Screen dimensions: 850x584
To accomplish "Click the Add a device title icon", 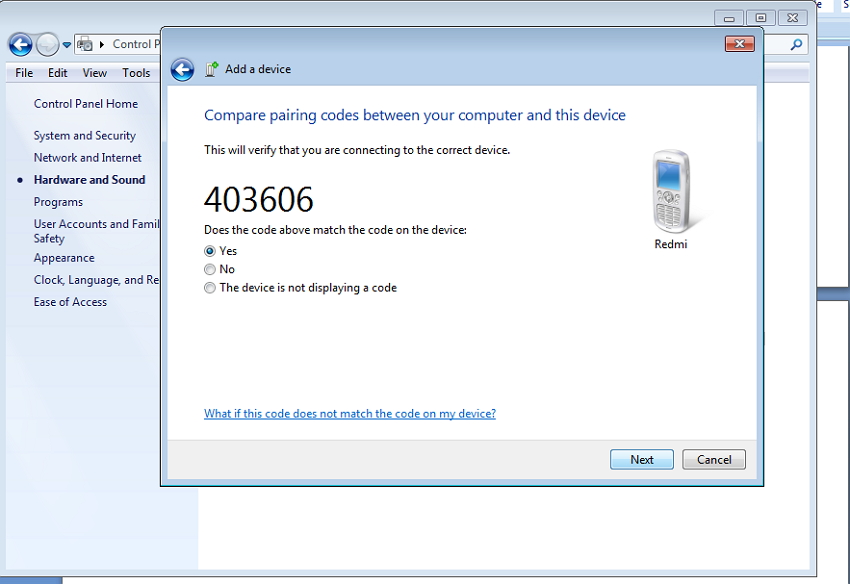I will pyautogui.click(x=211, y=69).
